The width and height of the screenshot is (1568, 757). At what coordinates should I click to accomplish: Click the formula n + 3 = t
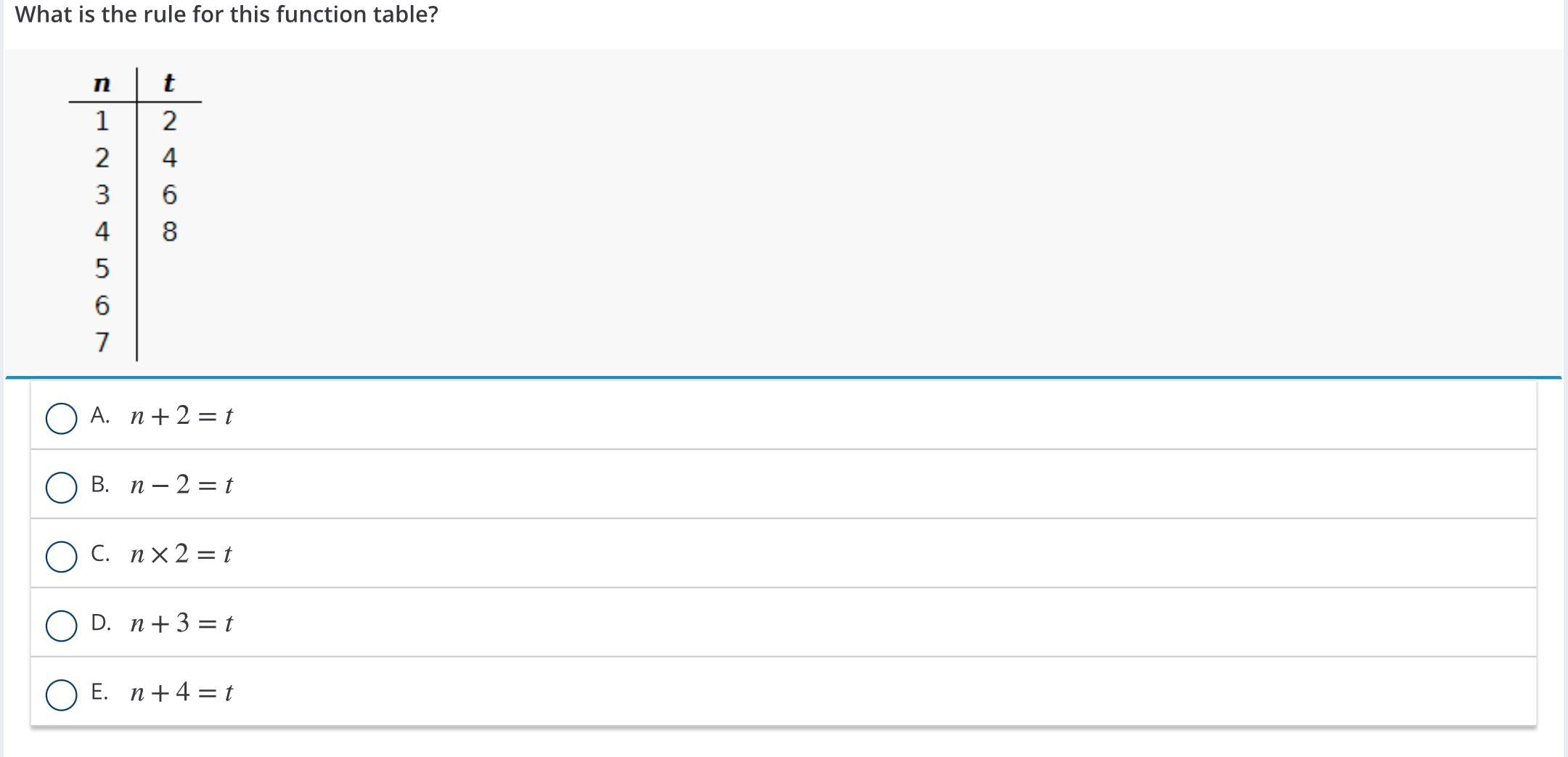coord(181,623)
